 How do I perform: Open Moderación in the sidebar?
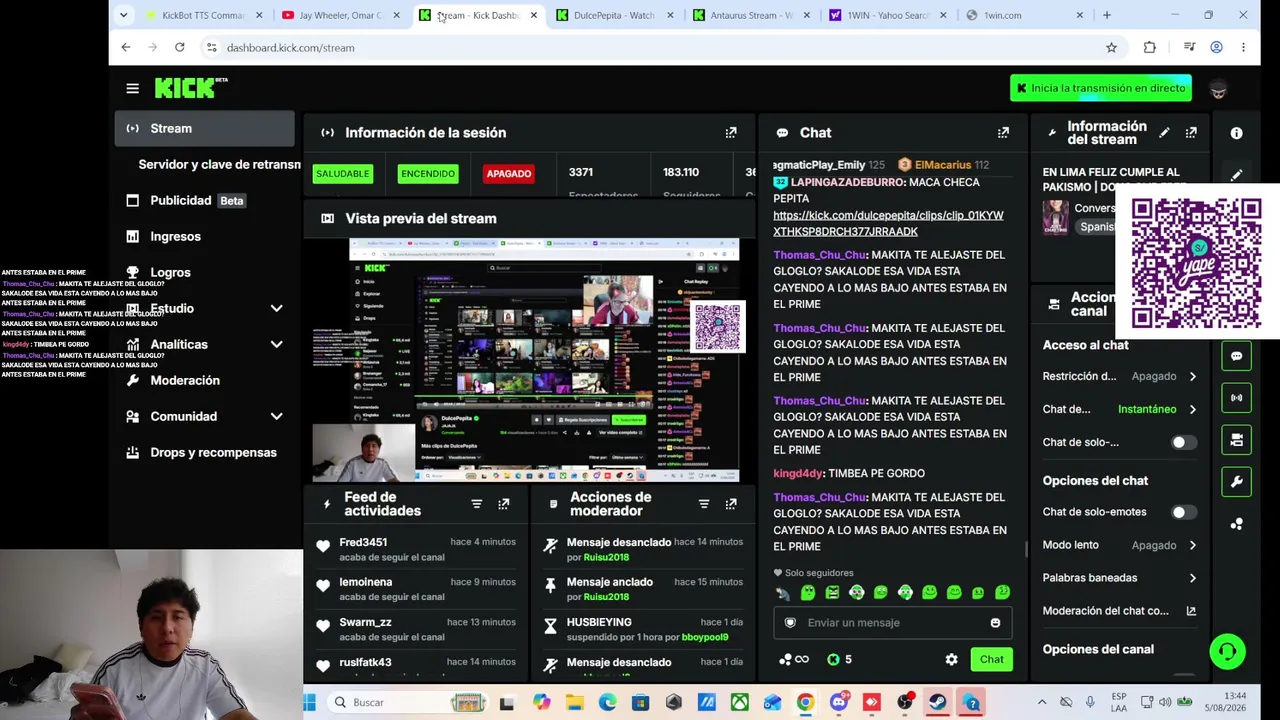click(x=204, y=380)
